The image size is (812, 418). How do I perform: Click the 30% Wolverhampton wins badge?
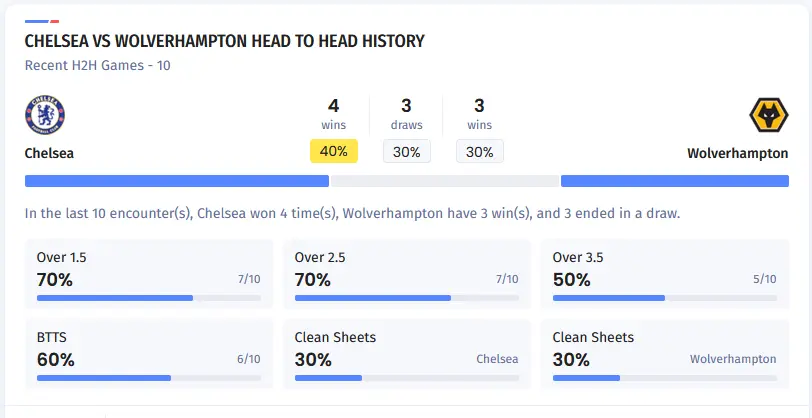480,152
